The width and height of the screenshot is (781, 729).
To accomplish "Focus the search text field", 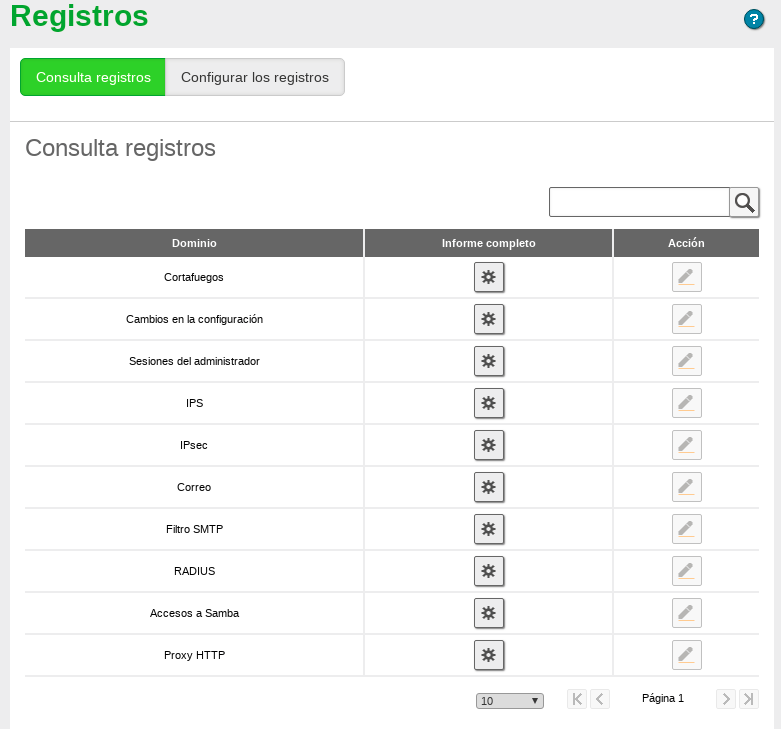I will click(x=639, y=202).
